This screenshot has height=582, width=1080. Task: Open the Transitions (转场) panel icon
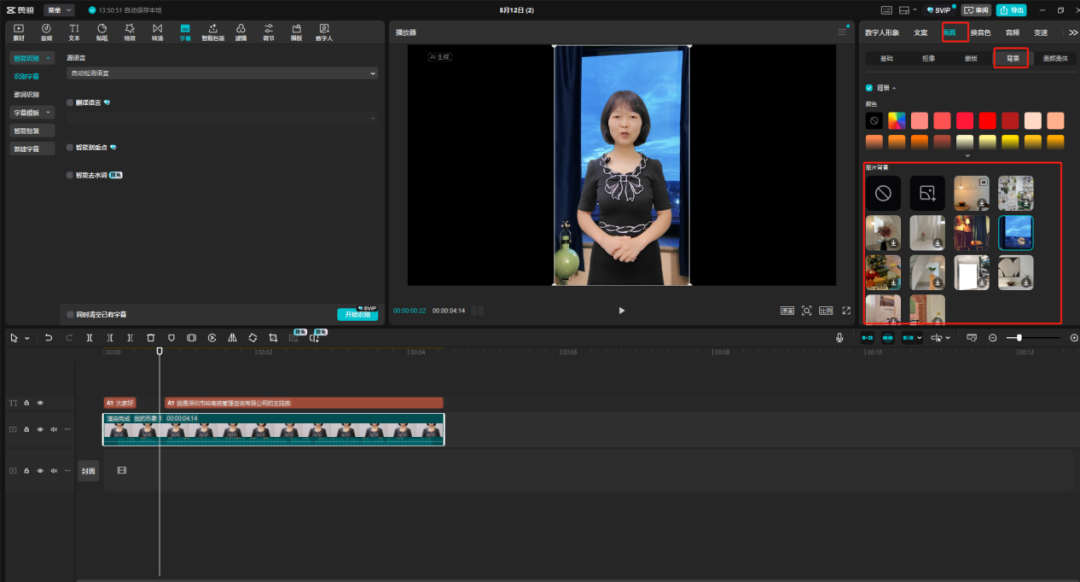click(157, 30)
